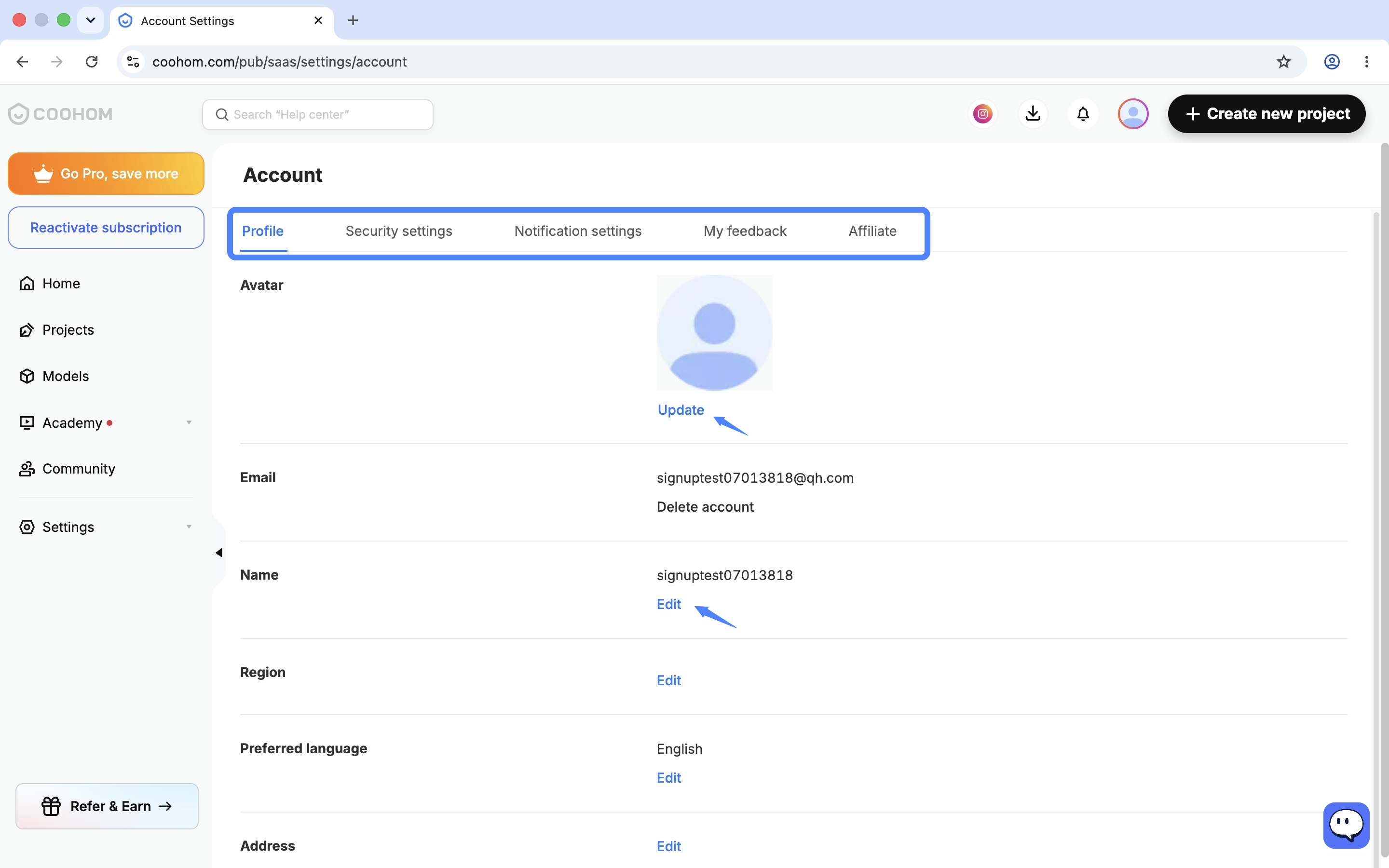Switch to Security settings tab

[399, 231]
